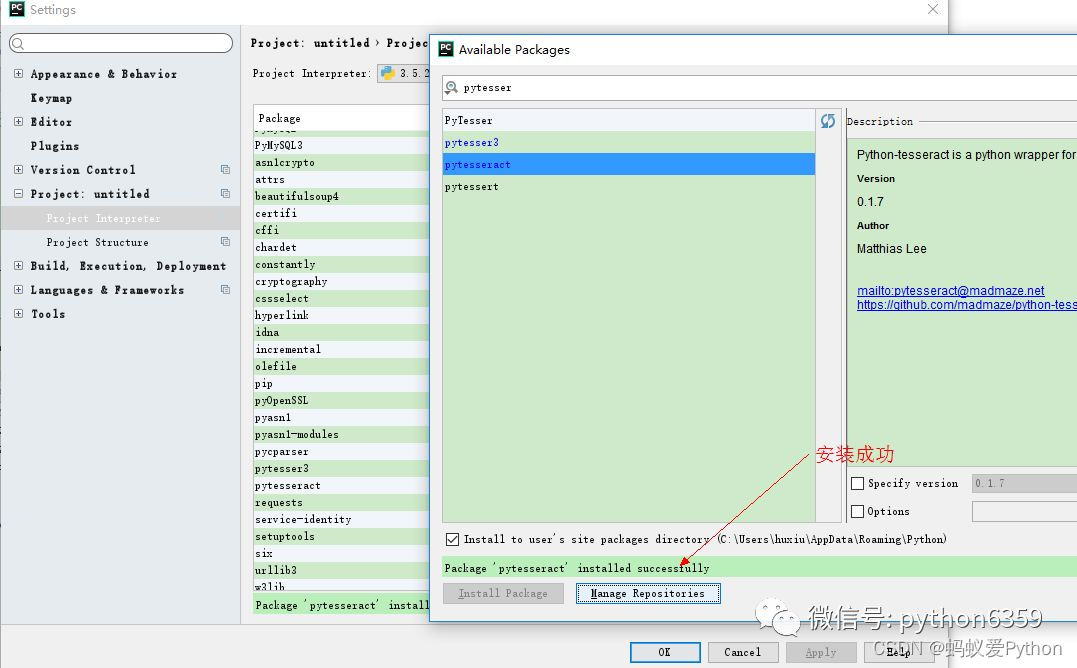This screenshot has height=668, width=1077.
Task: Expand the Tools settings node
Action: click(19, 314)
